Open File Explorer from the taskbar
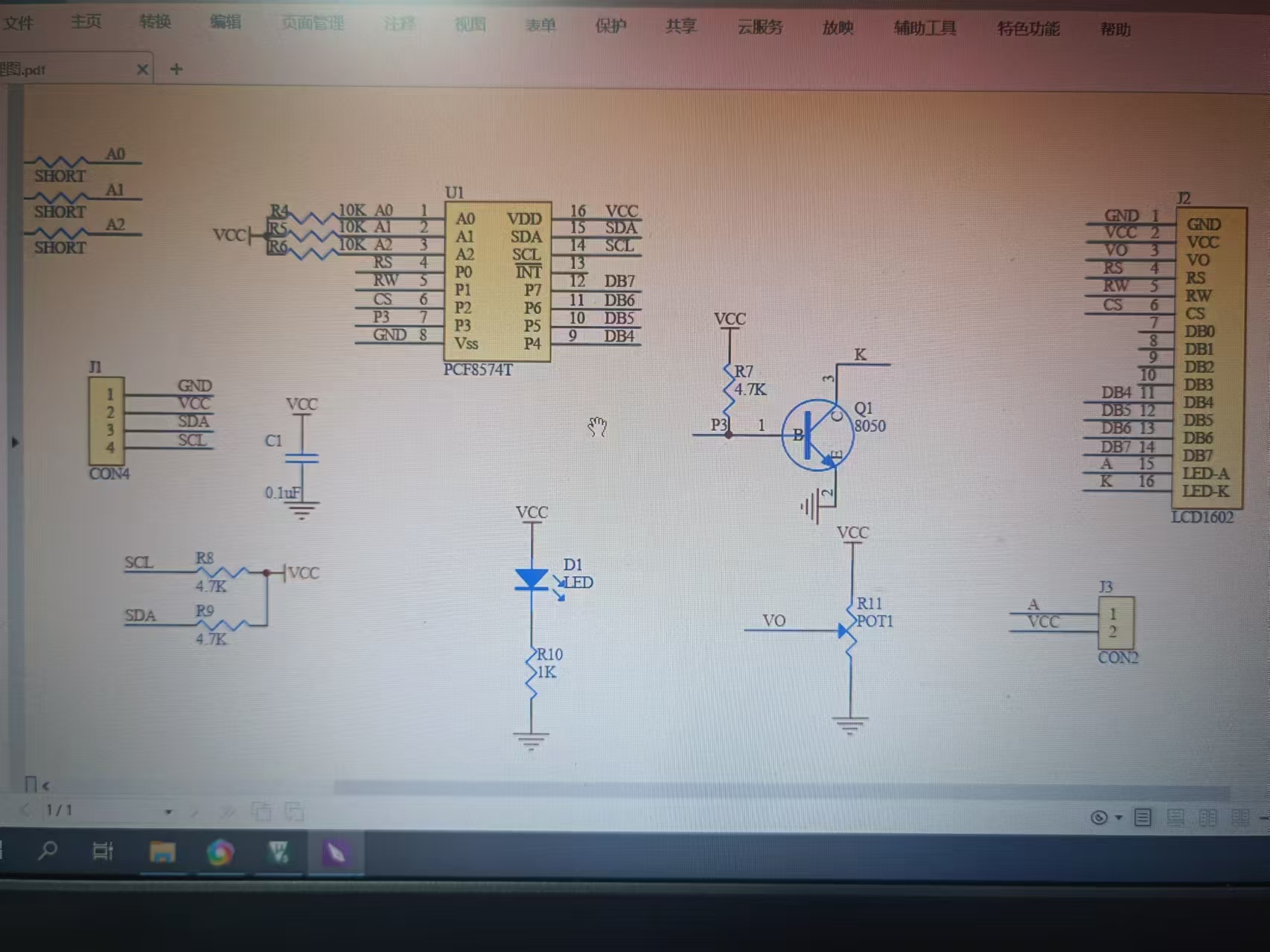This screenshot has width=1270, height=952. point(162,852)
